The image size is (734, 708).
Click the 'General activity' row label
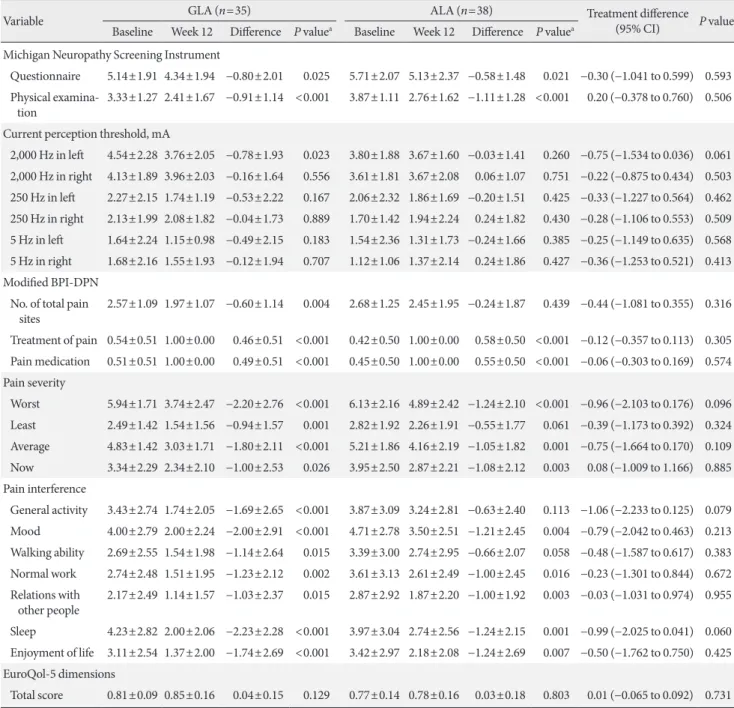49,510
